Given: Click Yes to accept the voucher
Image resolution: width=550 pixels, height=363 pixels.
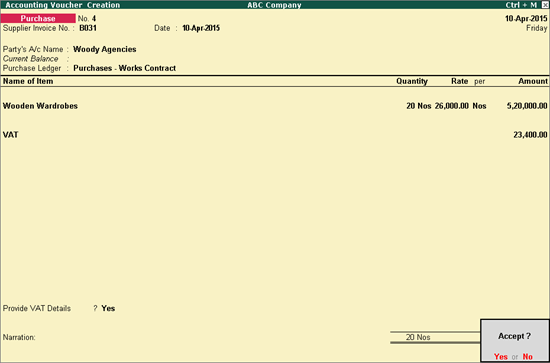Looking at the screenshot, I should click(x=501, y=356).
